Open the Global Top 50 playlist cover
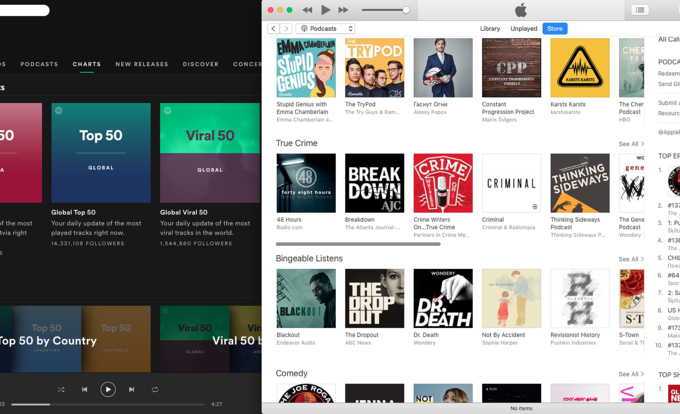The image size is (680, 414). pyautogui.click(x=101, y=153)
